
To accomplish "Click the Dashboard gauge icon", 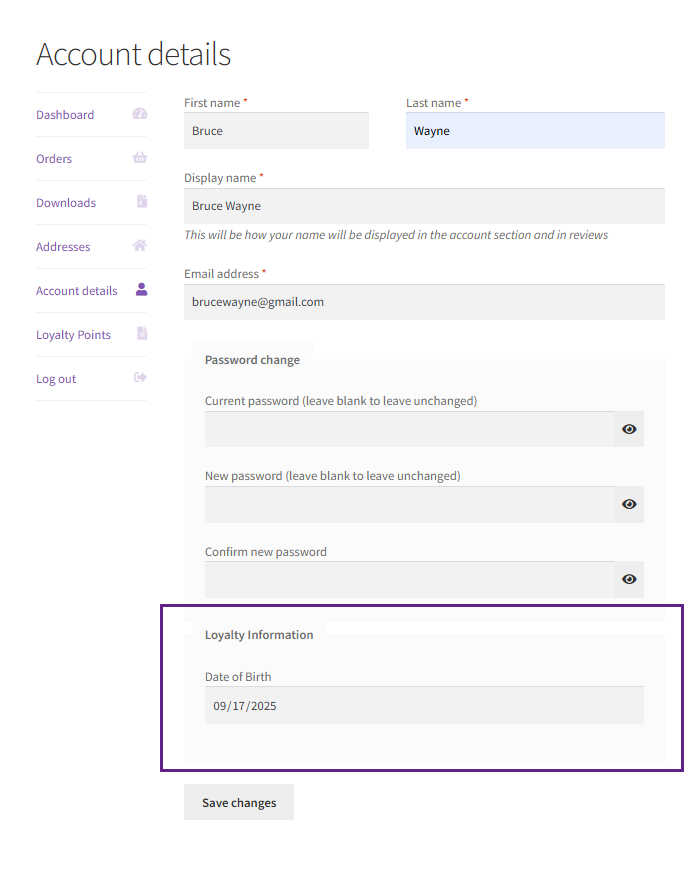I will pos(140,114).
